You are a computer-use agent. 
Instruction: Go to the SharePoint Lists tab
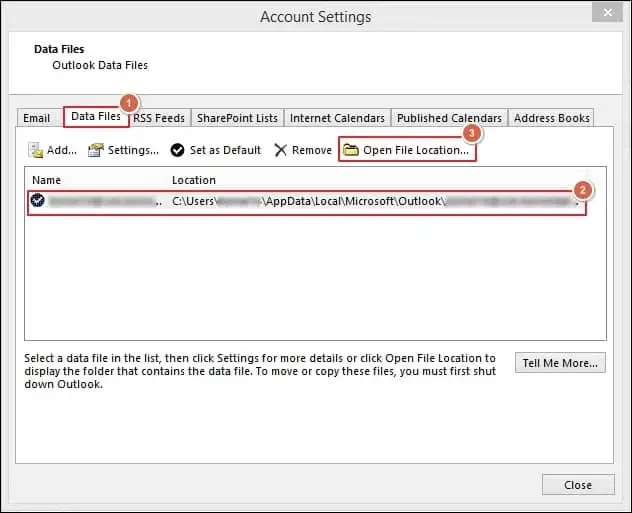coord(237,118)
